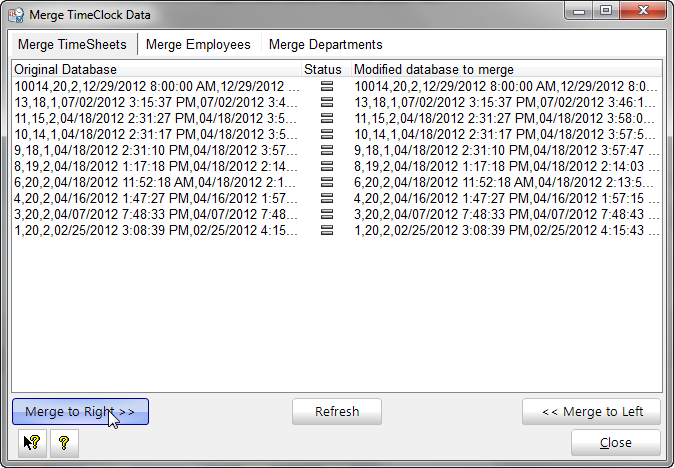Screen dimensions: 674x468
Task: Click status icon for record 10014 row
Action: point(326,87)
